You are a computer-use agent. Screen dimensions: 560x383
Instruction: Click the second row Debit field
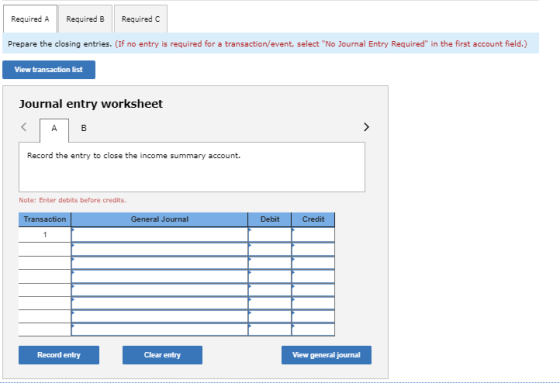270,249
